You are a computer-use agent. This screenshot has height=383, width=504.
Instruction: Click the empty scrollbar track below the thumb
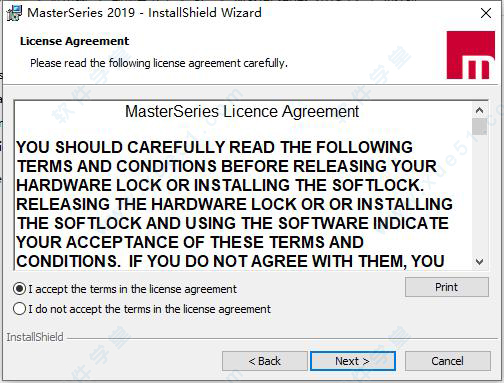point(479,194)
